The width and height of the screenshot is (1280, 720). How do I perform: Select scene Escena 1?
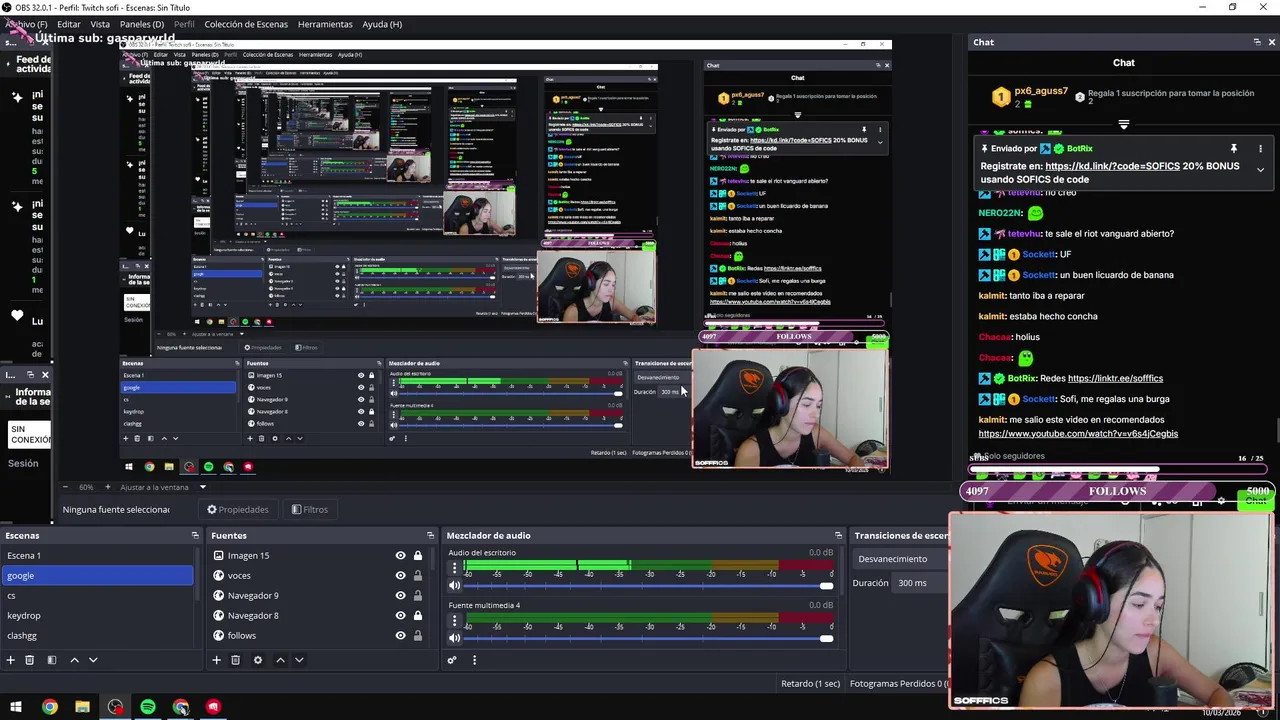coord(97,556)
